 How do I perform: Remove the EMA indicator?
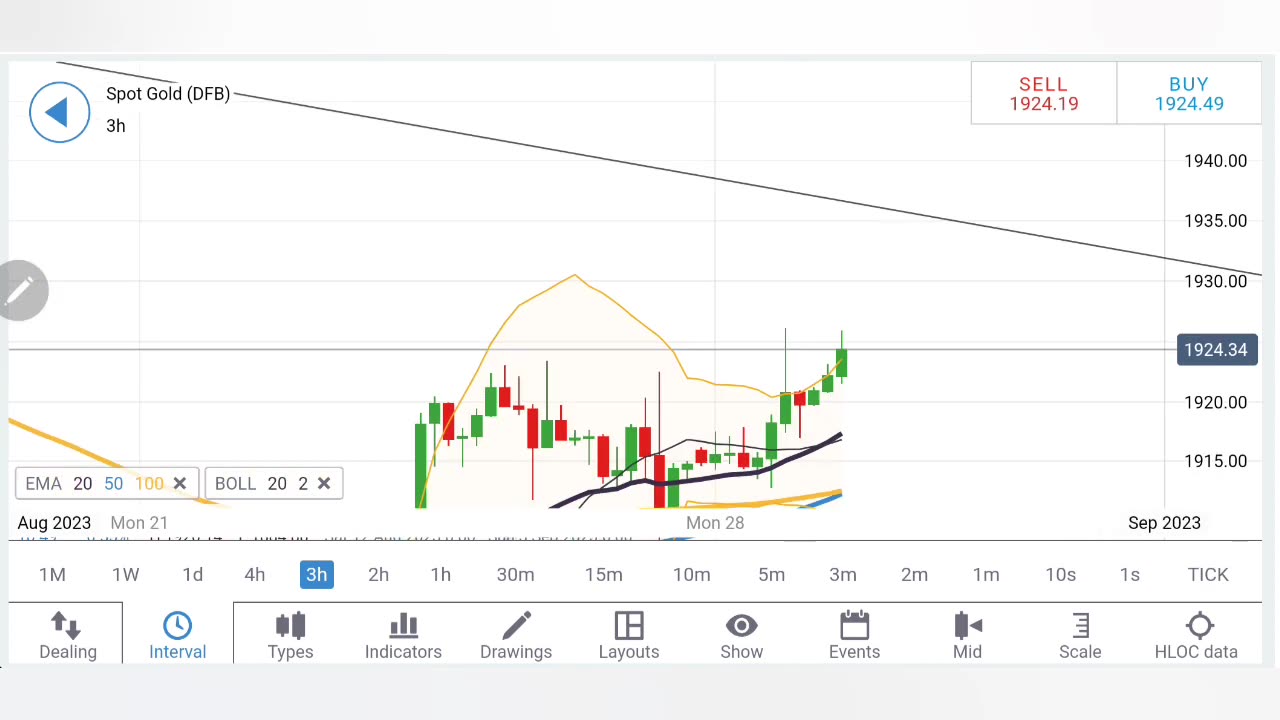coord(180,484)
